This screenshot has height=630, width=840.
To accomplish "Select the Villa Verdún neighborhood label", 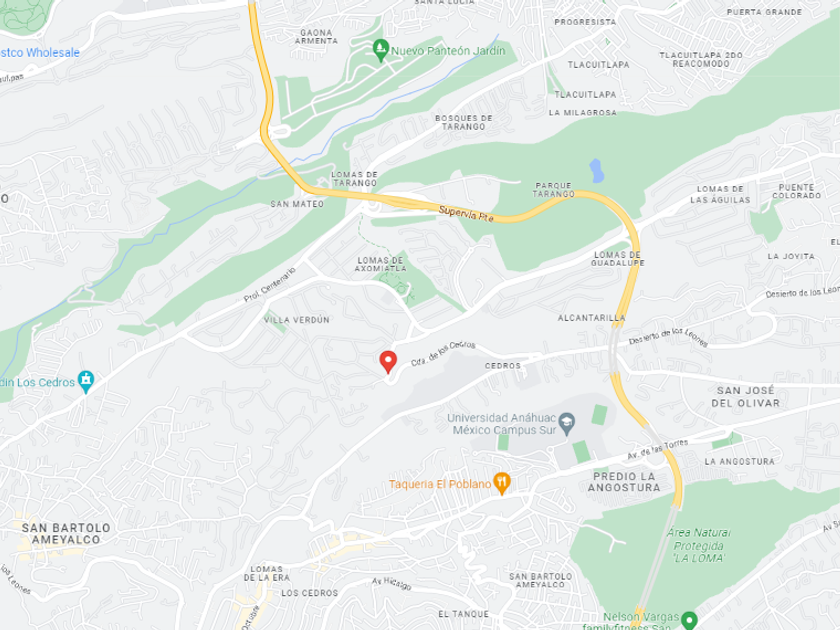I will [297, 320].
